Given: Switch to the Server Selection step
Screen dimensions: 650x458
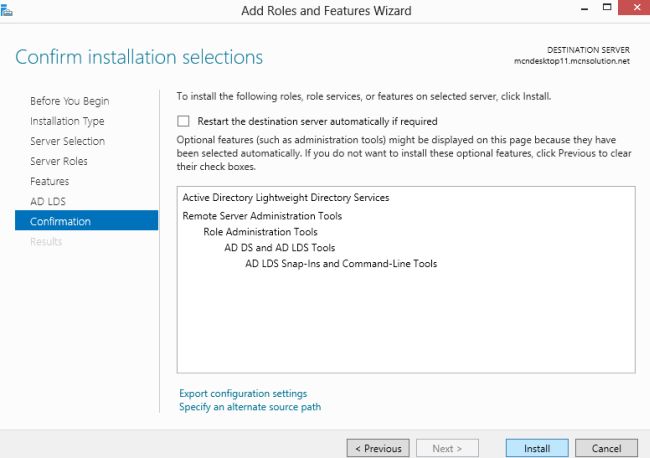Looking at the screenshot, I should [x=67, y=141].
